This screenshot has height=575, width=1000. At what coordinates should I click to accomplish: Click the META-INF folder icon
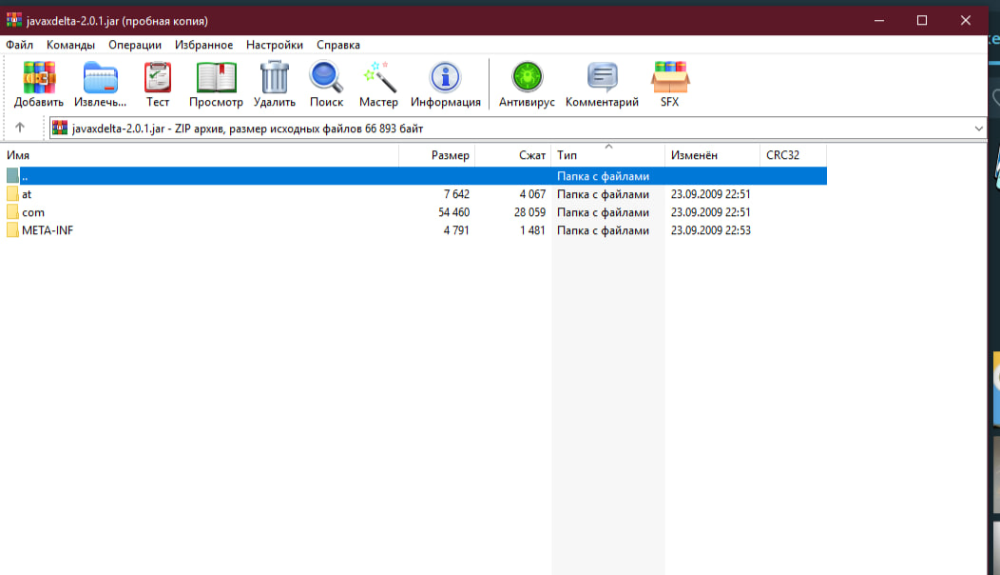(x=13, y=230)
